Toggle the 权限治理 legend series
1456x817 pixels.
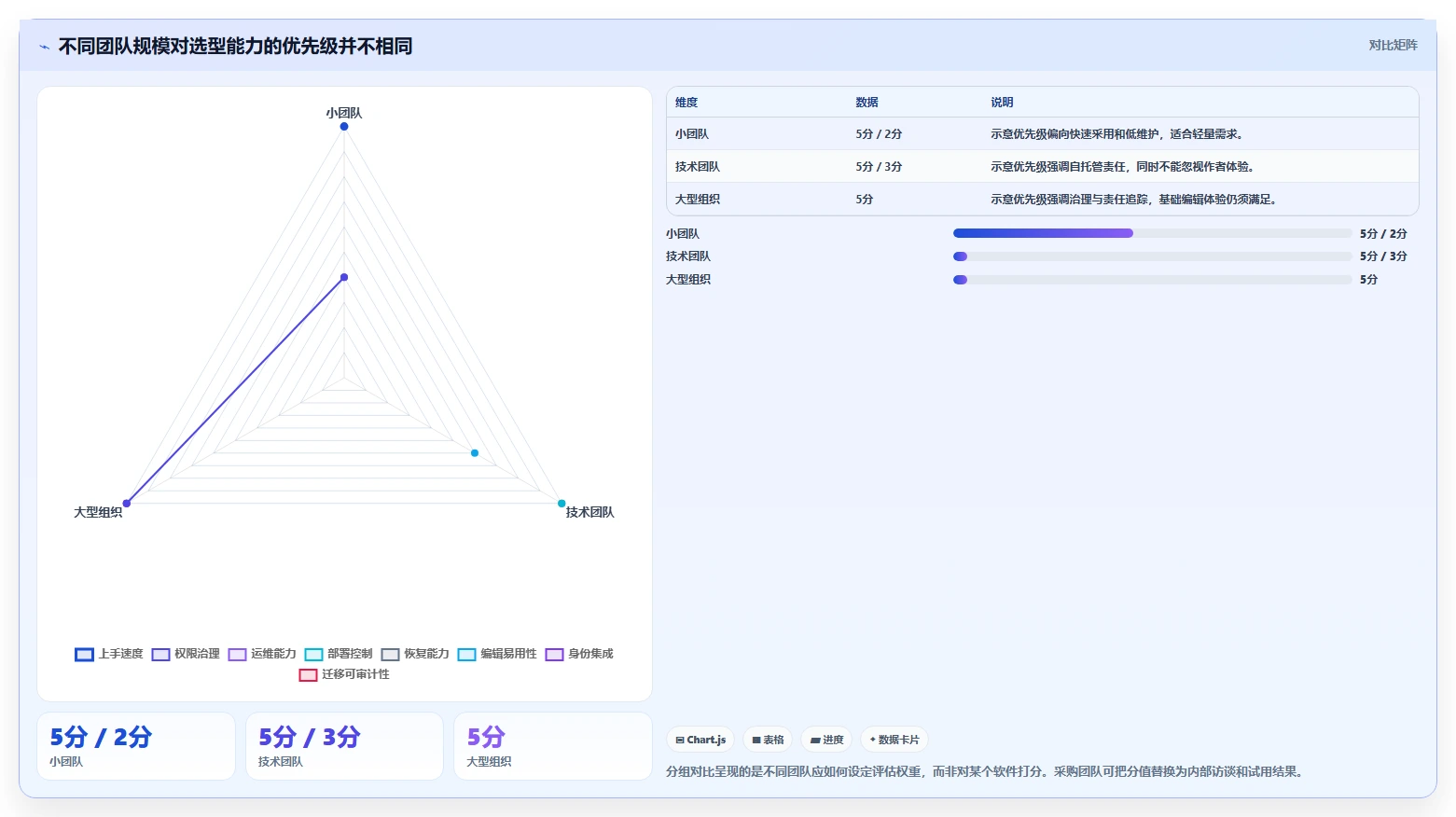point(186,654)
